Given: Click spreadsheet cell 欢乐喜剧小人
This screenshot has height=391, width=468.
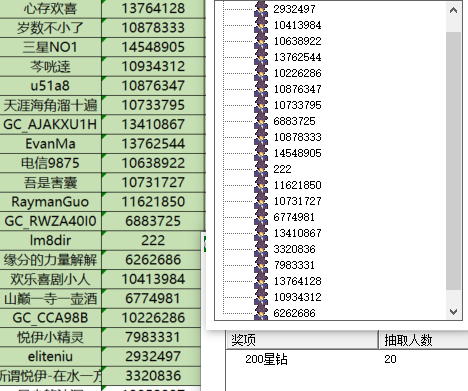Looking at the screenshot, I should 50,279.
